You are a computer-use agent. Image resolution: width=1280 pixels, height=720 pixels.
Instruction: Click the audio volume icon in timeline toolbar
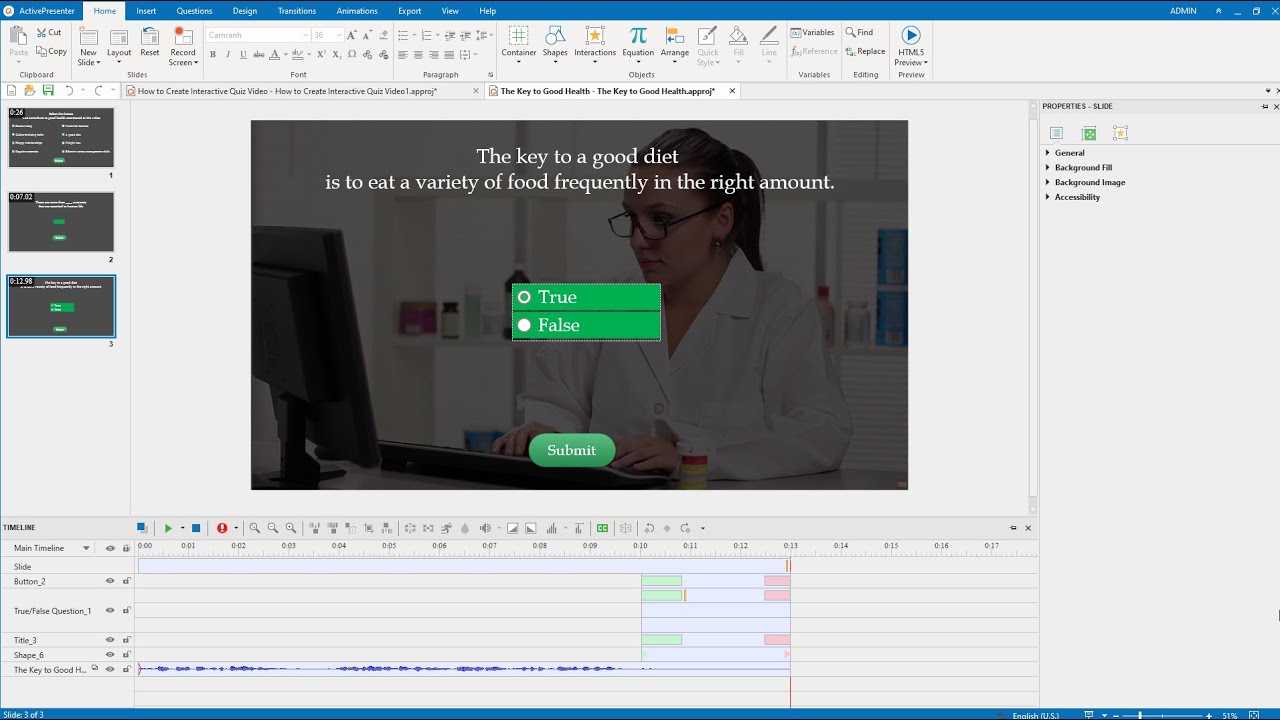tap(485, 528)
